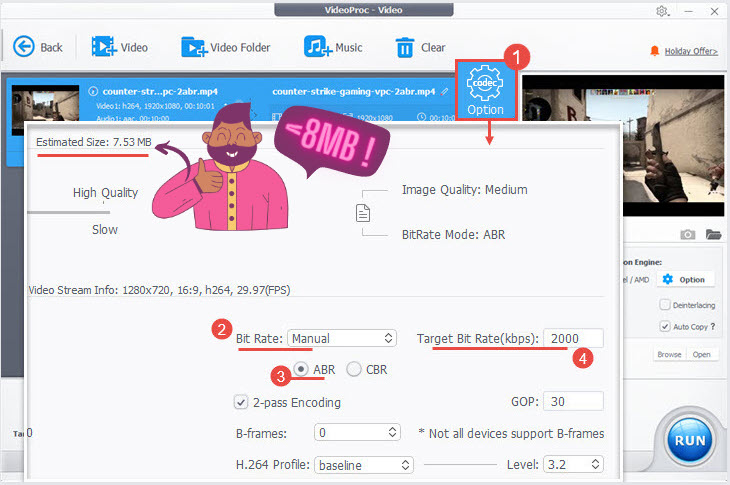Open settings gear in the title bar
Viewport: 730px width, 485px height.
[662, 11]
